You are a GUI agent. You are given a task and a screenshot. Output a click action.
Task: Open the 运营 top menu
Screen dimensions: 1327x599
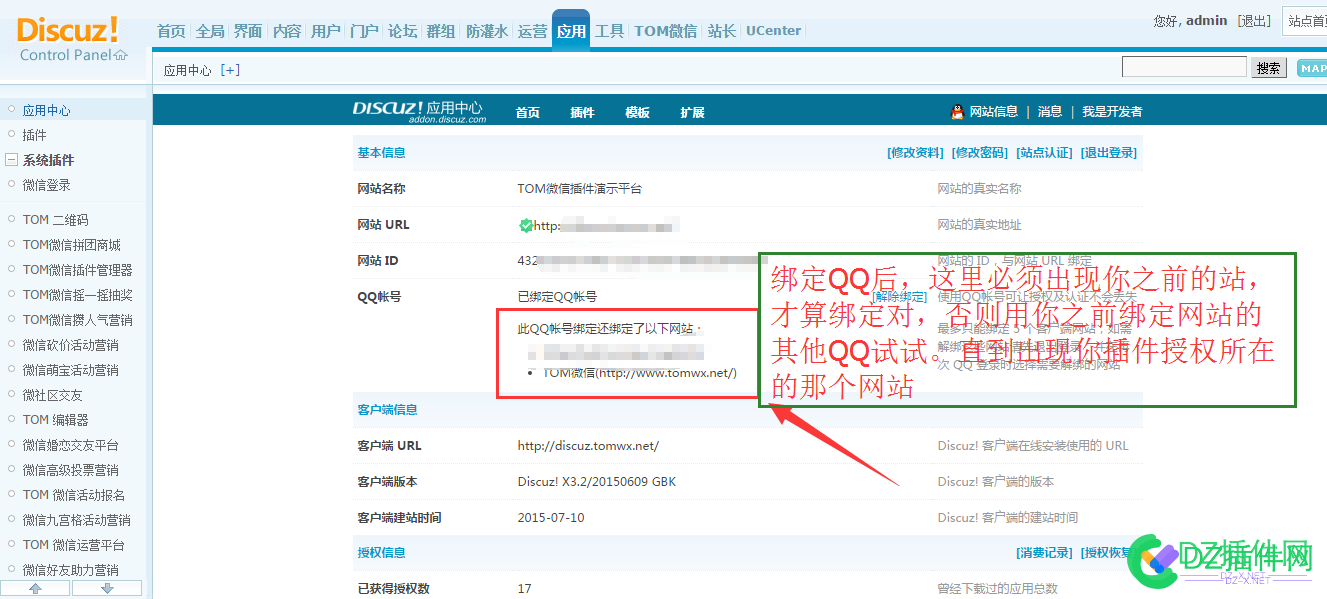533,31
